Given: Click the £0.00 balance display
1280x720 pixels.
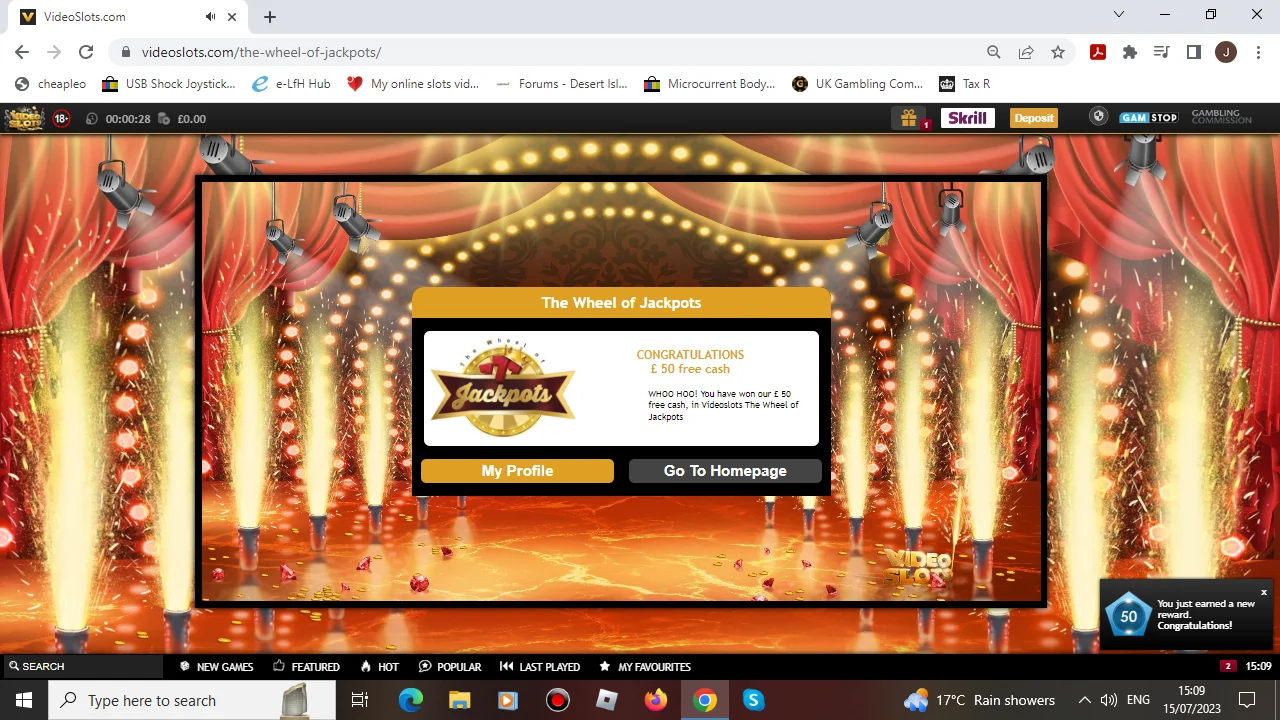Looking at the screenshot, I should tap(191, 118).
